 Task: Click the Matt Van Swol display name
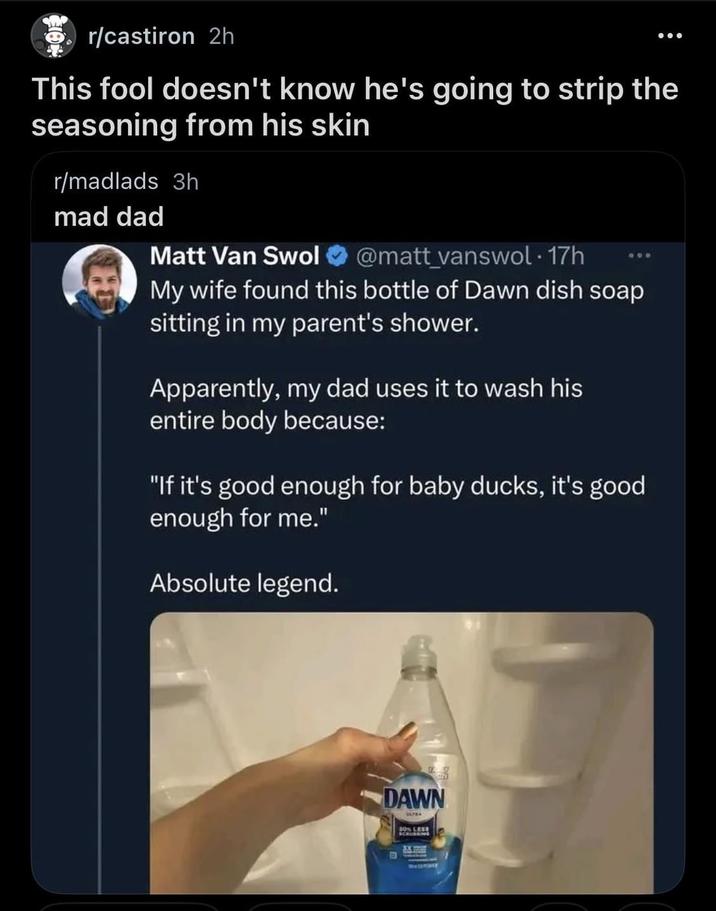tap(233, 257)
